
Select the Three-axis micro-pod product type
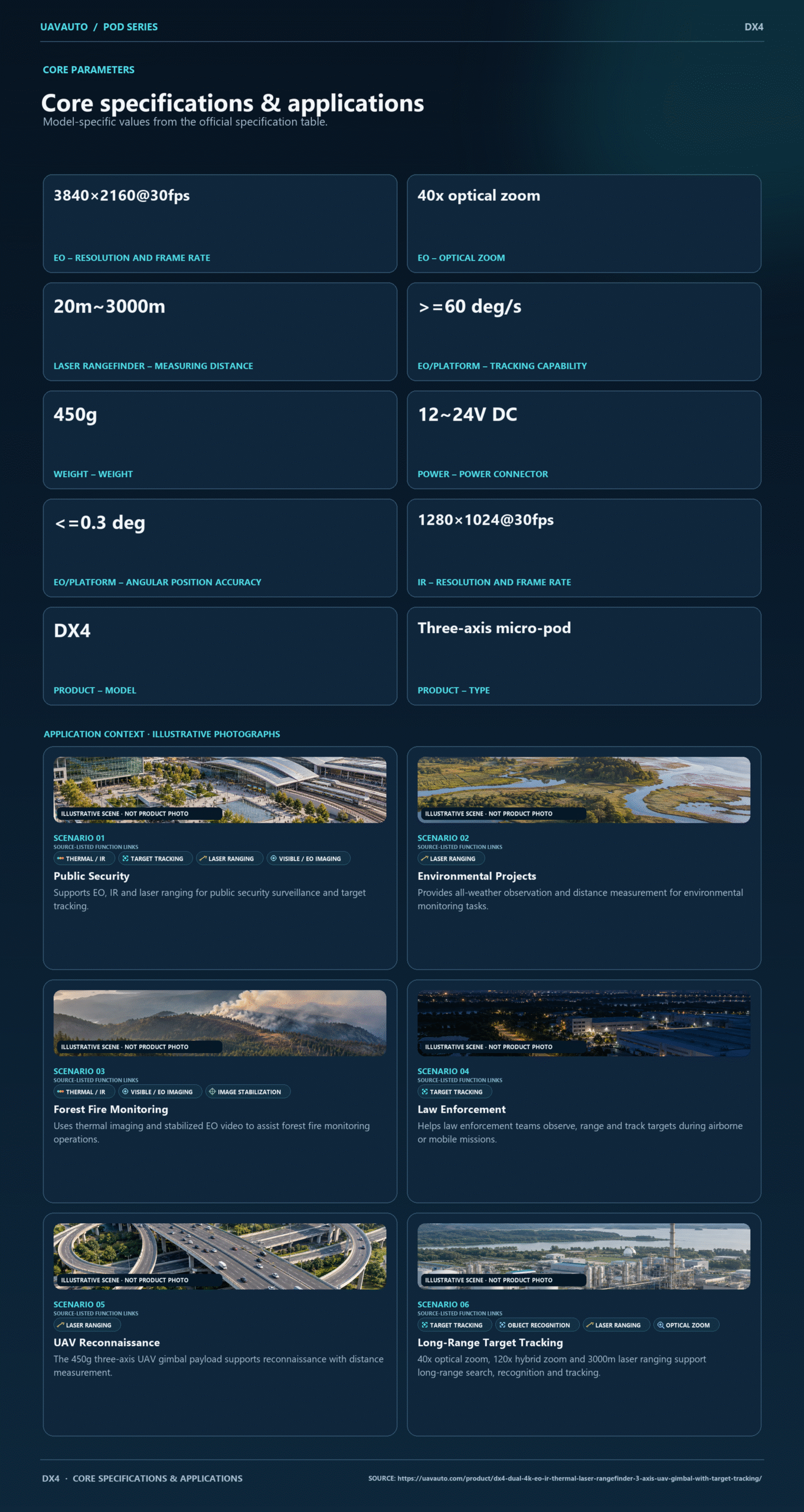click(494, 628)
